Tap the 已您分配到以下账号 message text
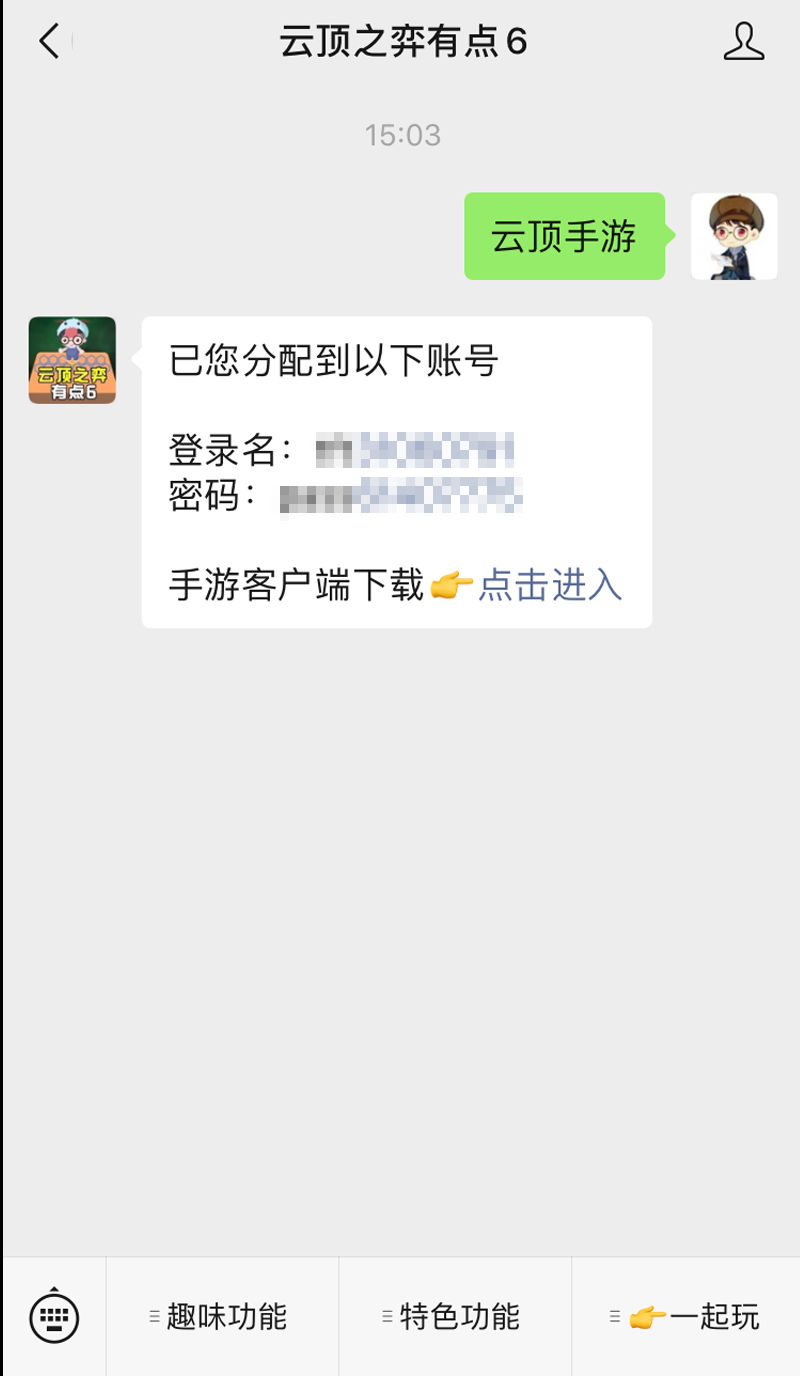 (x=333, y=360)
